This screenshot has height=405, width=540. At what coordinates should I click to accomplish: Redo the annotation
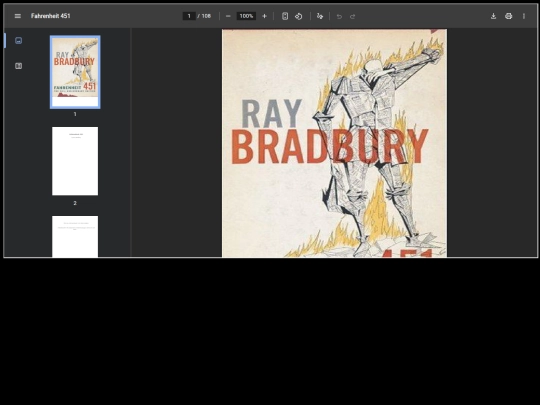point(352,16)
